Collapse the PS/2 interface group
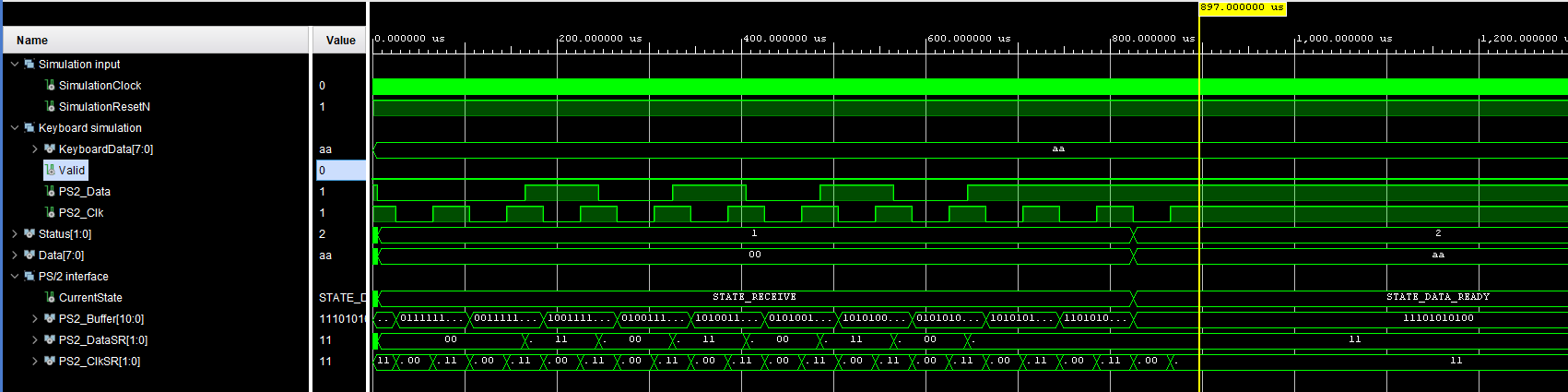The width and height of the screenshot is (1568, 392). pos(15,277)
